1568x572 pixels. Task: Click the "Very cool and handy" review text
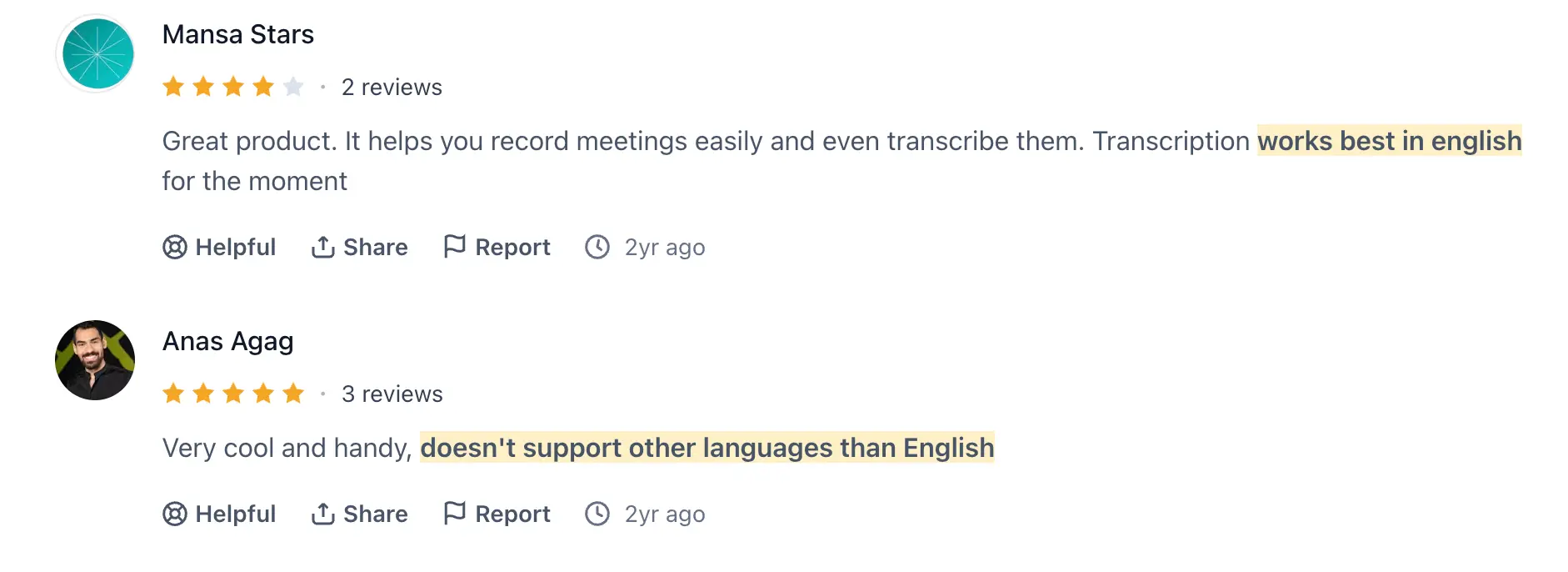[287, 449]
